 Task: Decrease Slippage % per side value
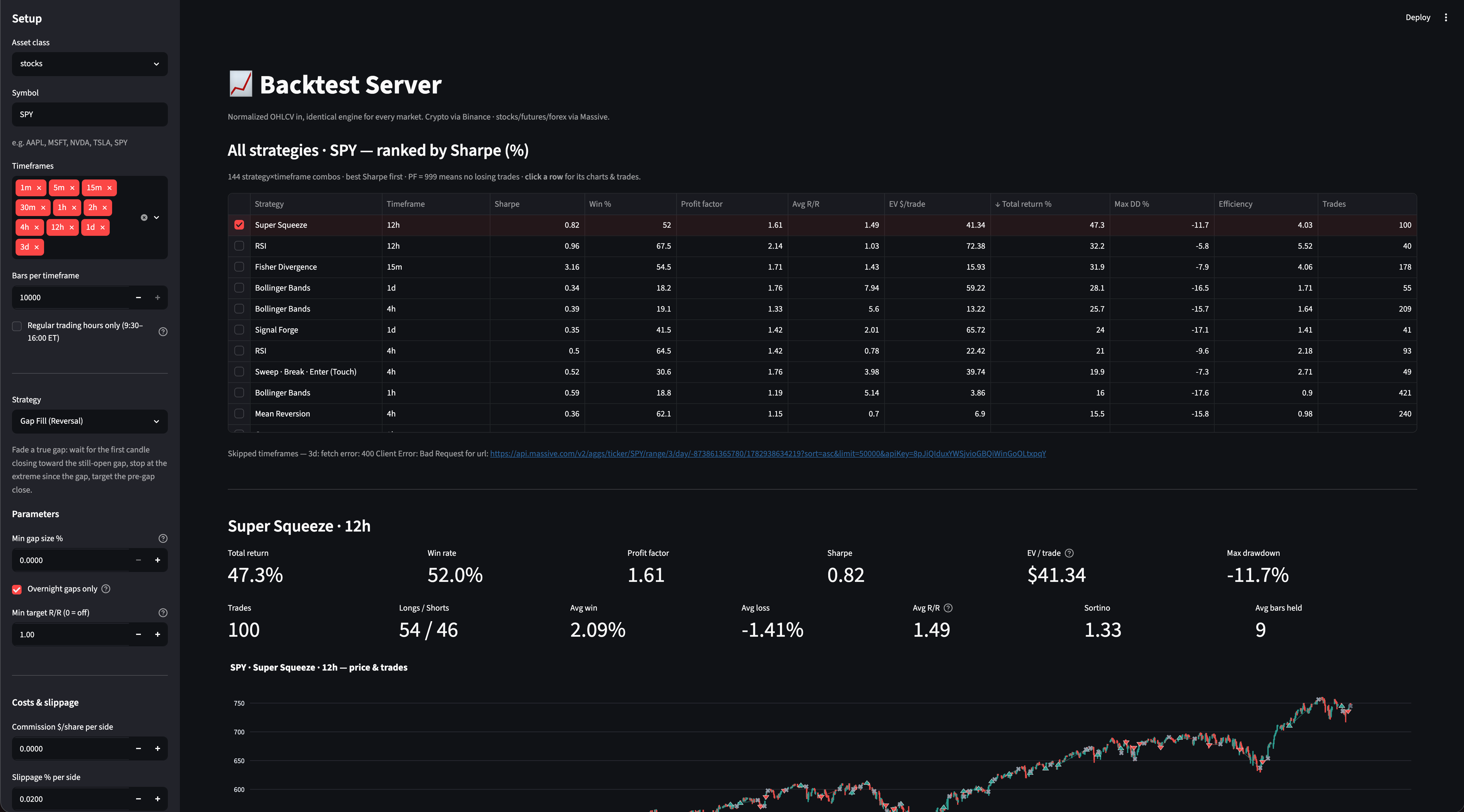point(138,799)
